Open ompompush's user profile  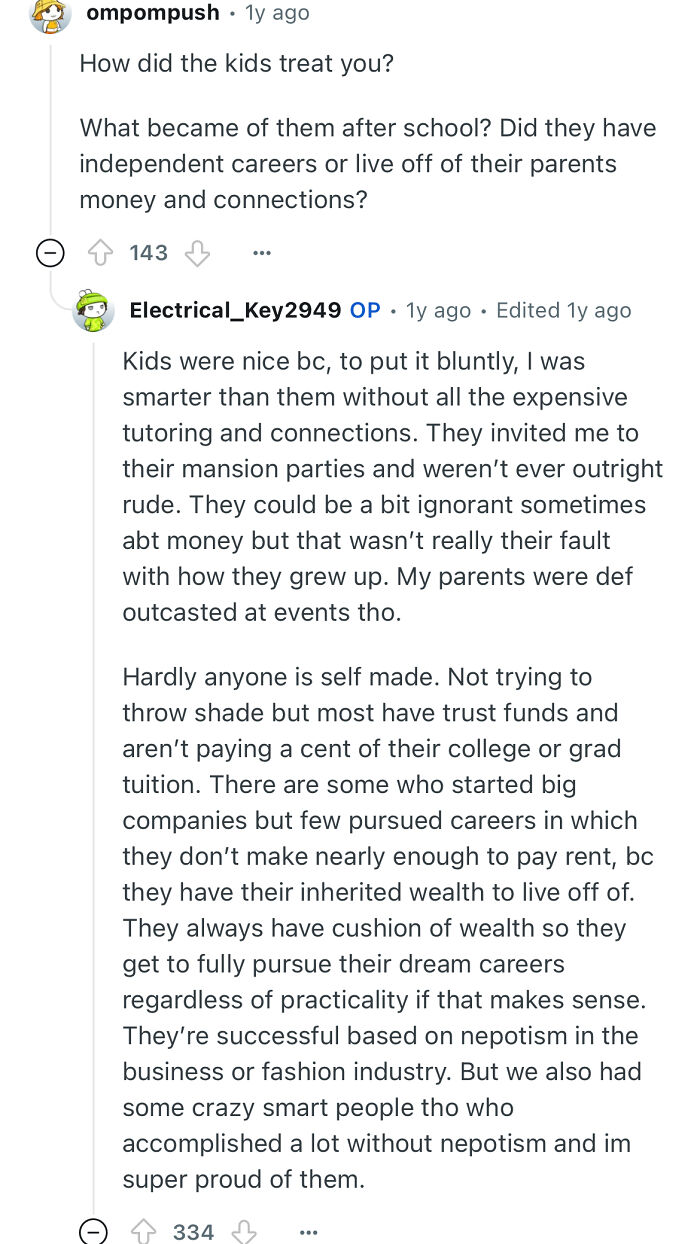click(152, 13)
